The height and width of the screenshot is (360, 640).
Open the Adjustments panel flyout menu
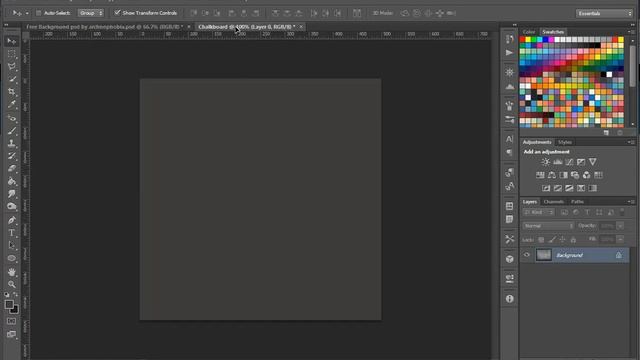coord(631,142)
